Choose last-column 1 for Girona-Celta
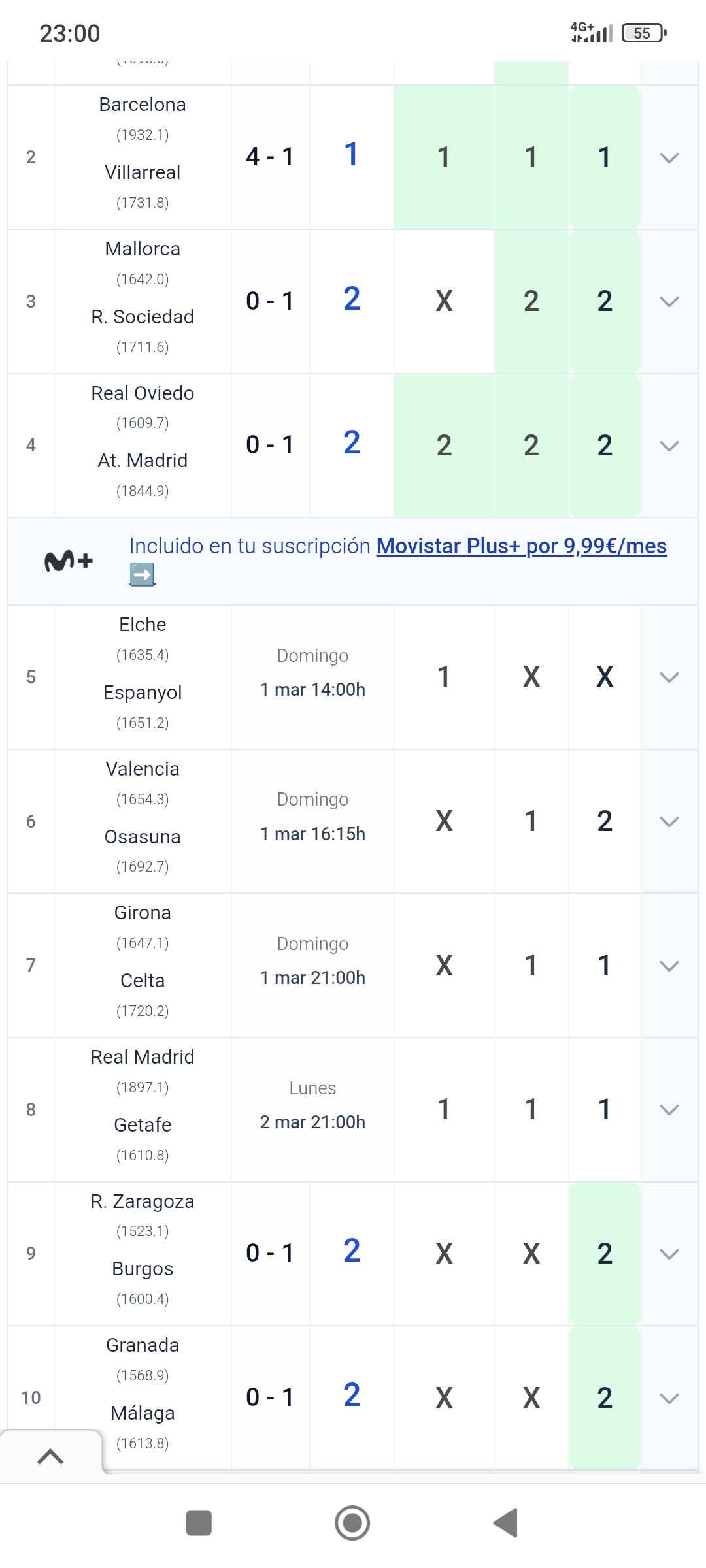 [x=605, y=966]
